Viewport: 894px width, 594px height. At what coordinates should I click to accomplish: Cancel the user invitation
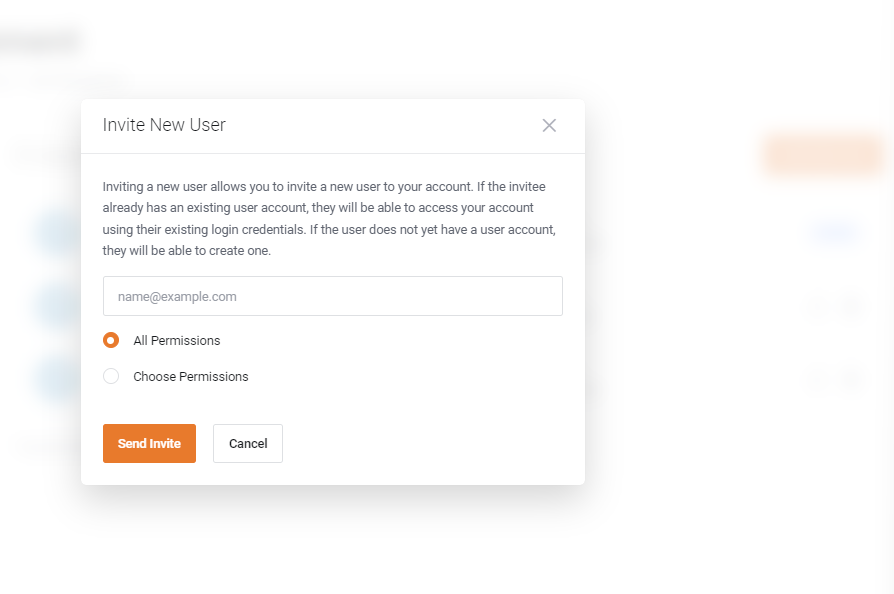247,443
